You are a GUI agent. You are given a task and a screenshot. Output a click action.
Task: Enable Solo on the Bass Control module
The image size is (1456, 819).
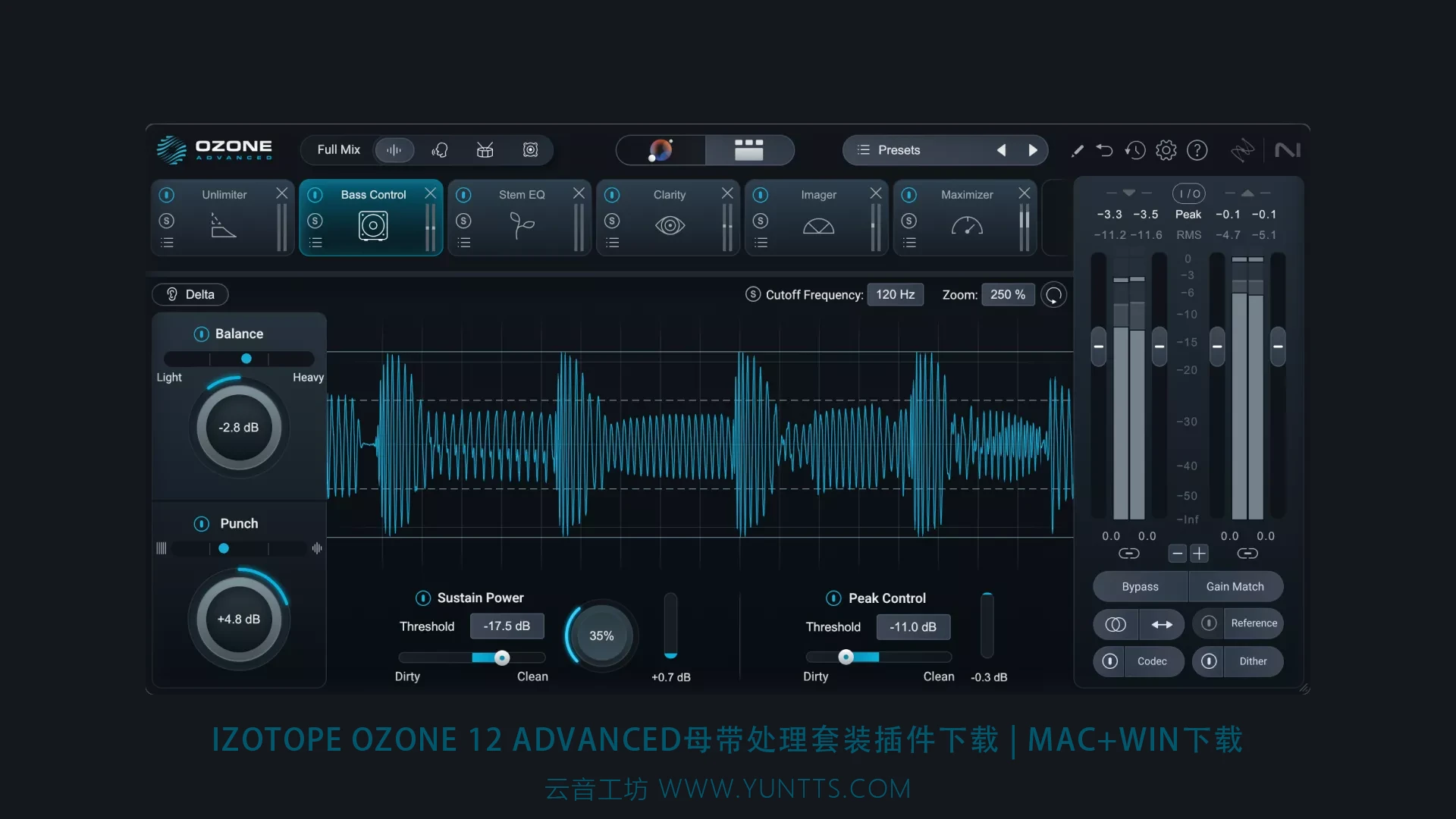pyautogui.click(x=316, y=219)
